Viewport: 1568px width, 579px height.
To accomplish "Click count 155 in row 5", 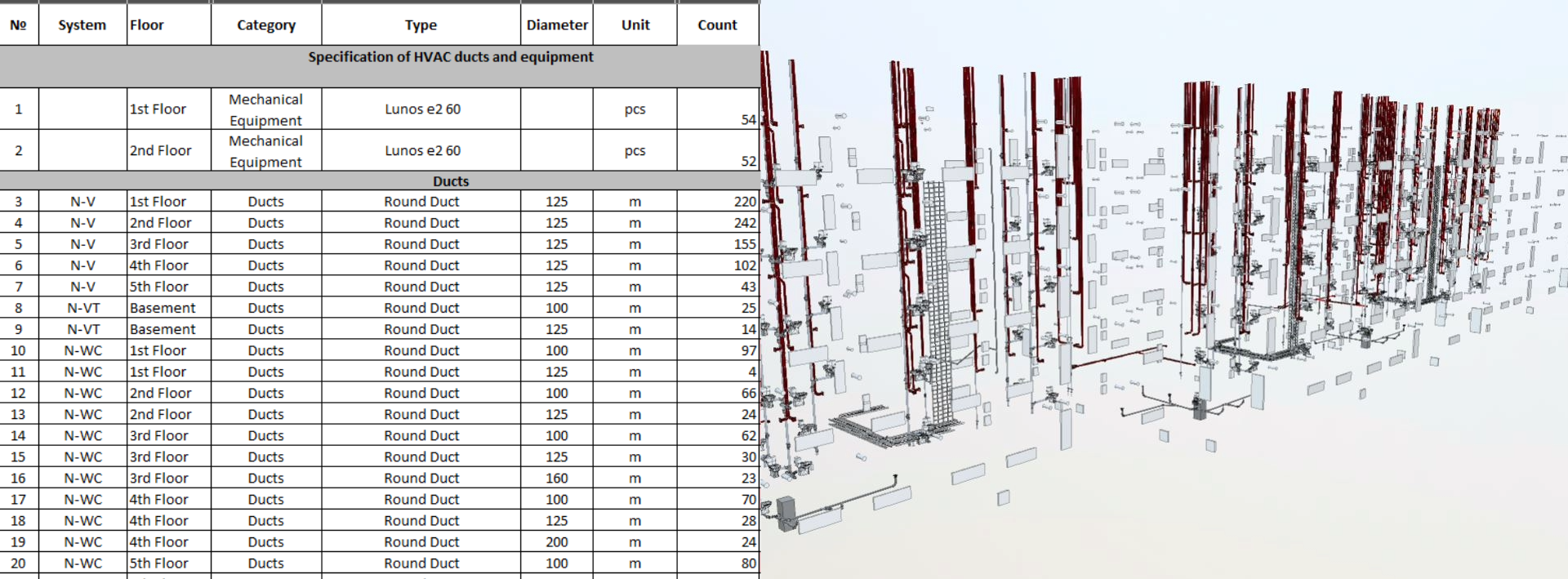I will (718, 243).
